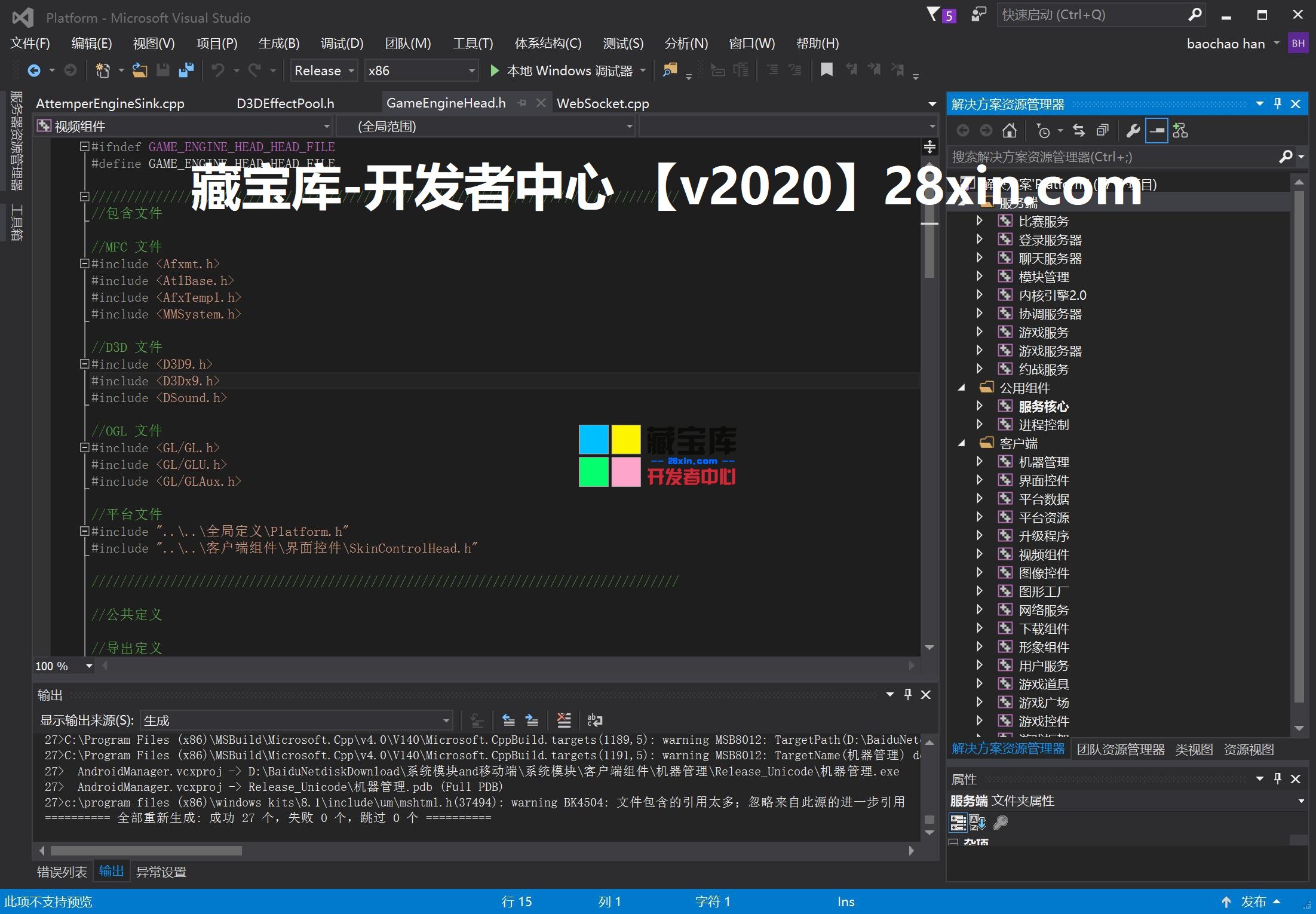Open the 调试(D) menu
Image resolution: width=1316 pixels, height=914 pixels.
click(342, 43)
